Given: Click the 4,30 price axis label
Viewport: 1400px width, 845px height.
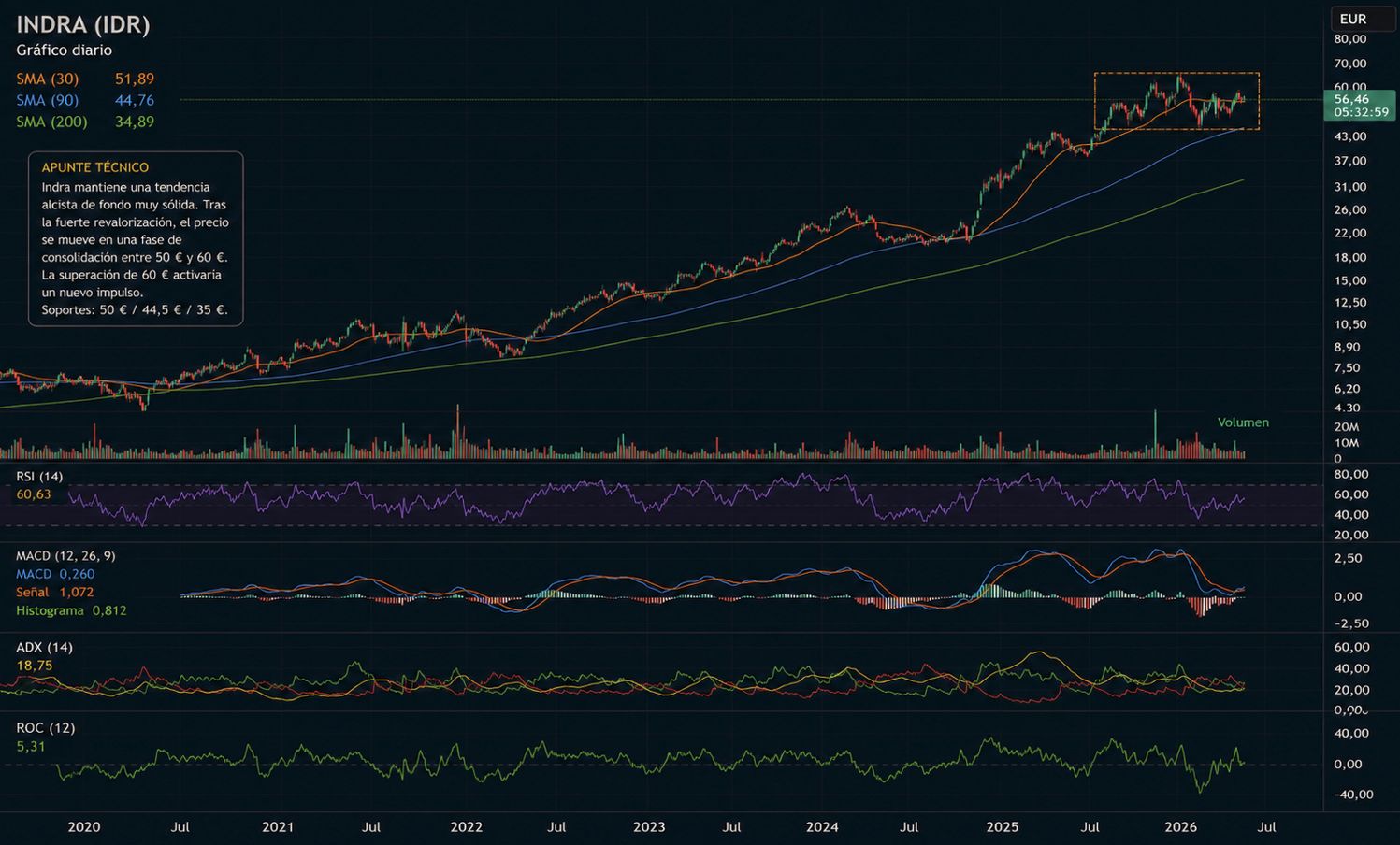Looking at the screenshot, I should 1347,408.
